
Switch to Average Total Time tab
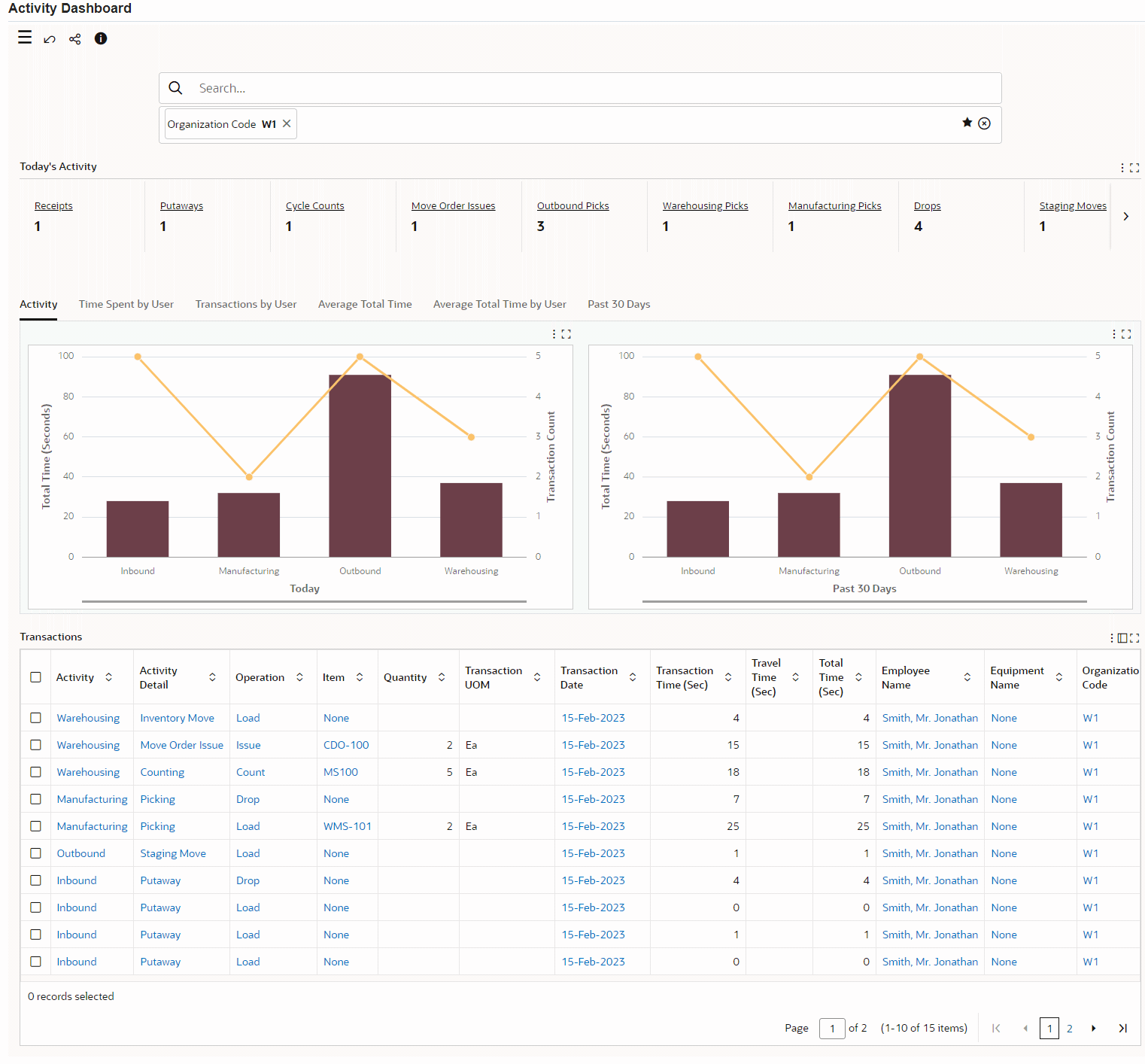[x=365, y=304]
